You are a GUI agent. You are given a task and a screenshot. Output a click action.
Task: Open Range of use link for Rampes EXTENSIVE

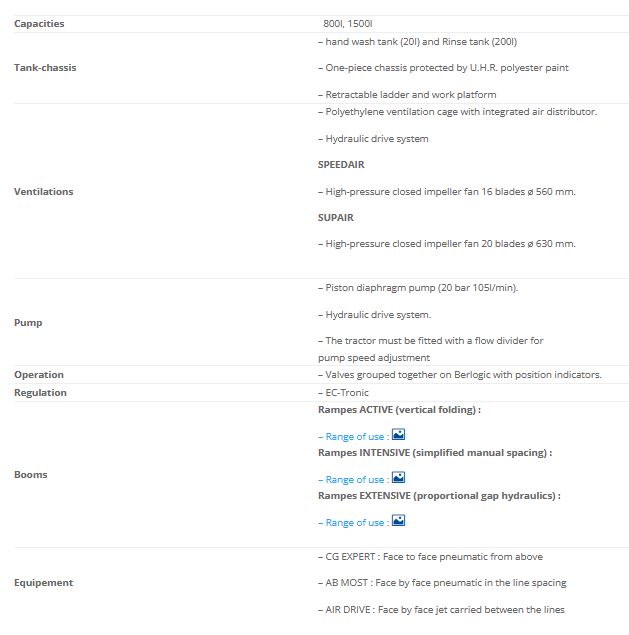click(x=354, y=523)
